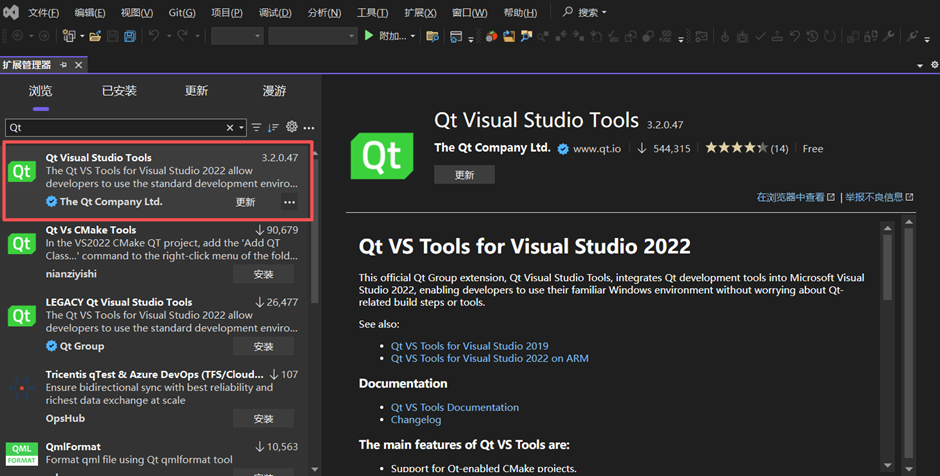Open the 扩展(X) menu
The height and width of the screenshot is (476, 940).
coord(420,13)
